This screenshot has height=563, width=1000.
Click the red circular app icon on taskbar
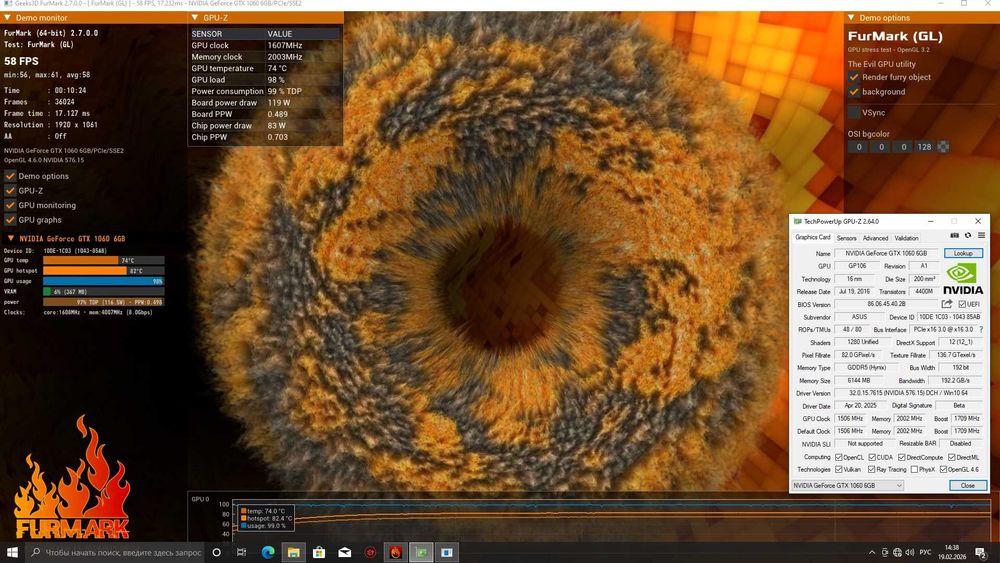370,552
